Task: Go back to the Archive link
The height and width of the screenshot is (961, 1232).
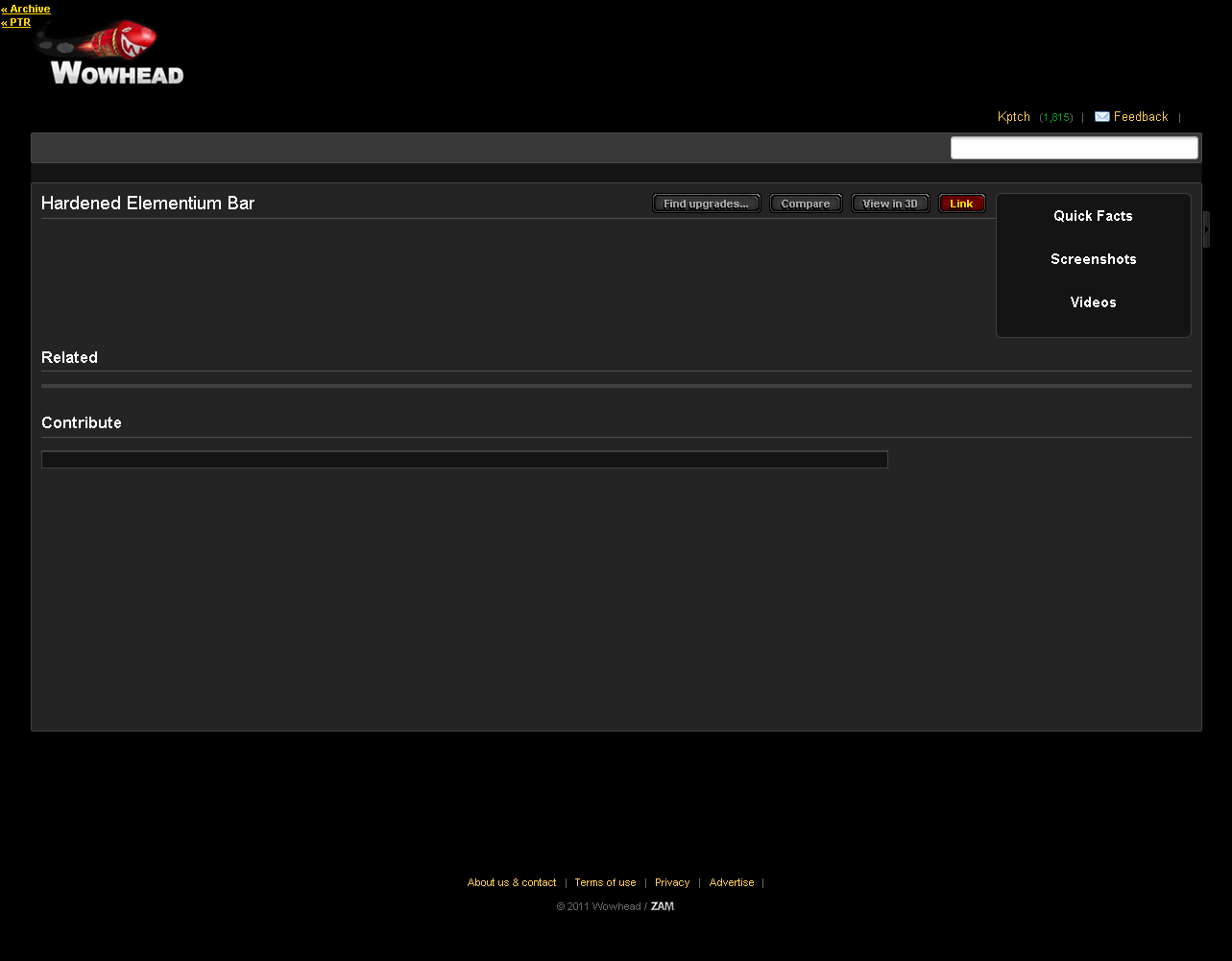Action: 26,9
